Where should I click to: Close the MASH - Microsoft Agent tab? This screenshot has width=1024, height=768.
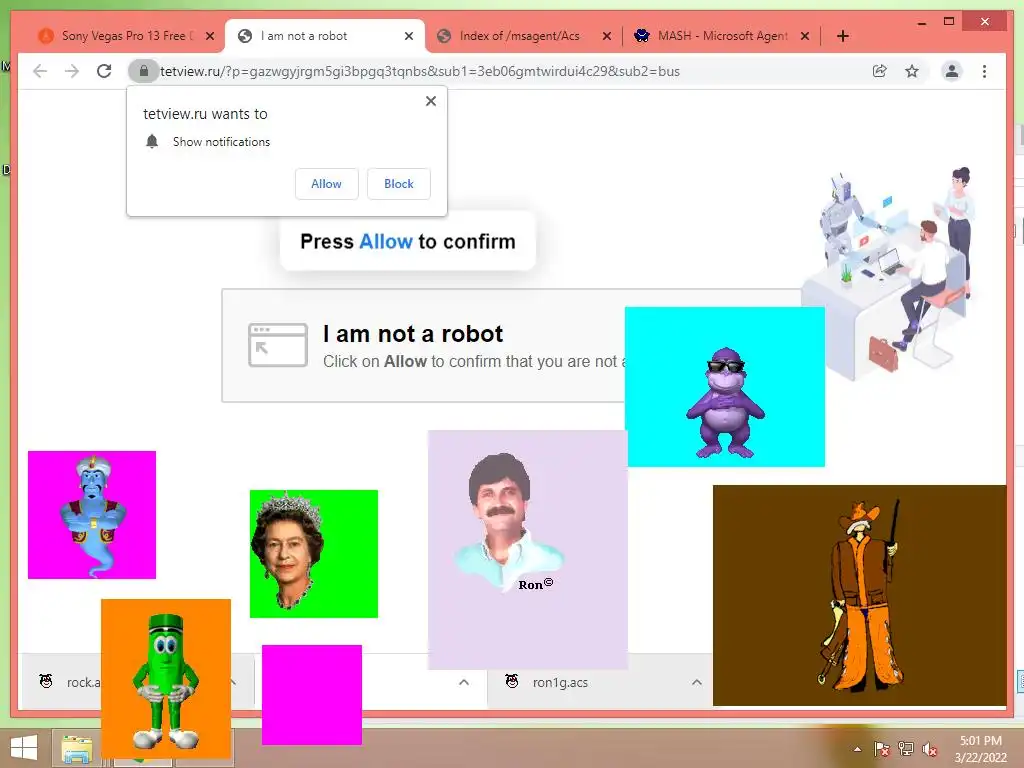pyautogui.click(x=805, y=36)
